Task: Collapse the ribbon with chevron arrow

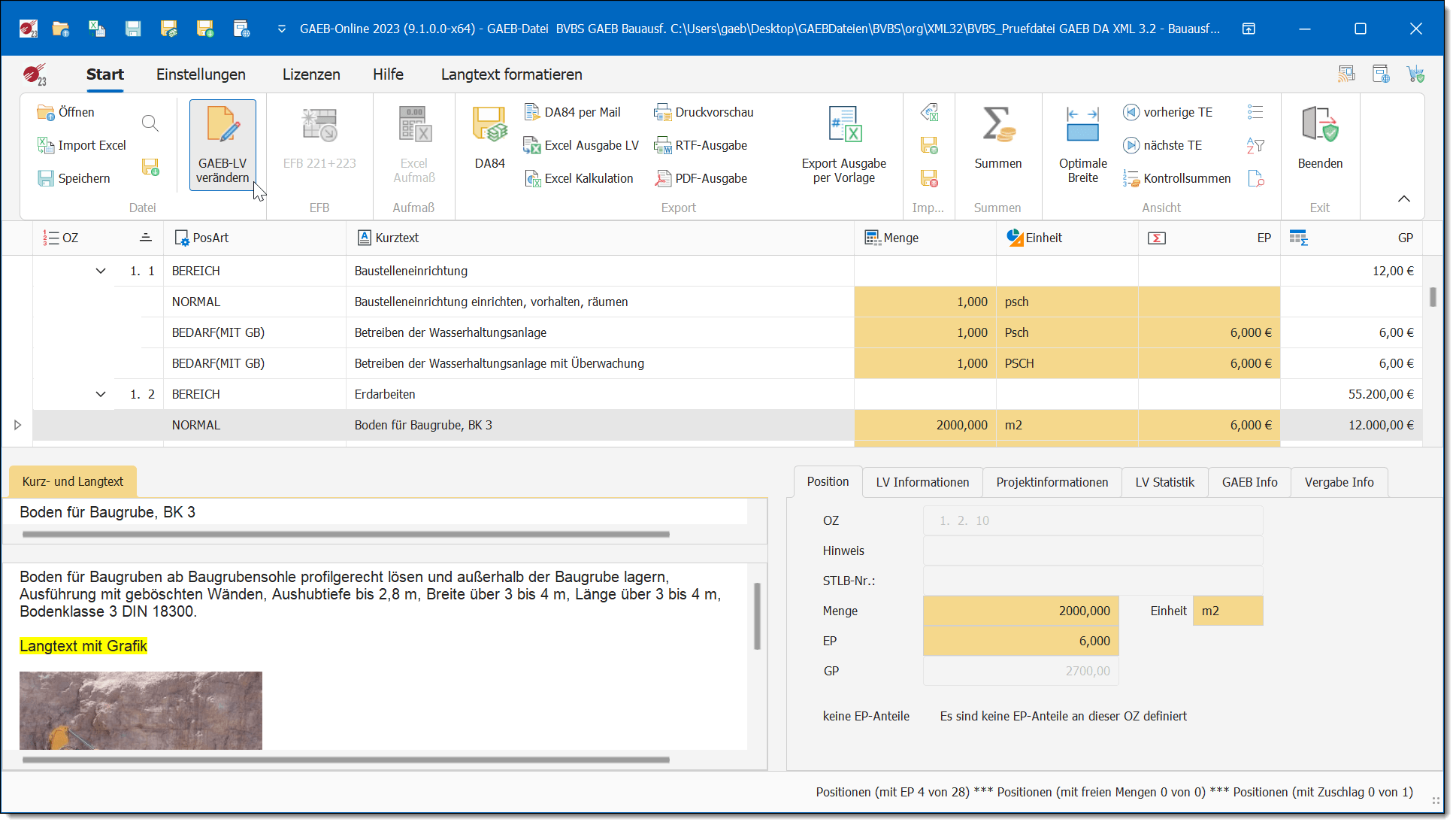Action: point(1403,199)
